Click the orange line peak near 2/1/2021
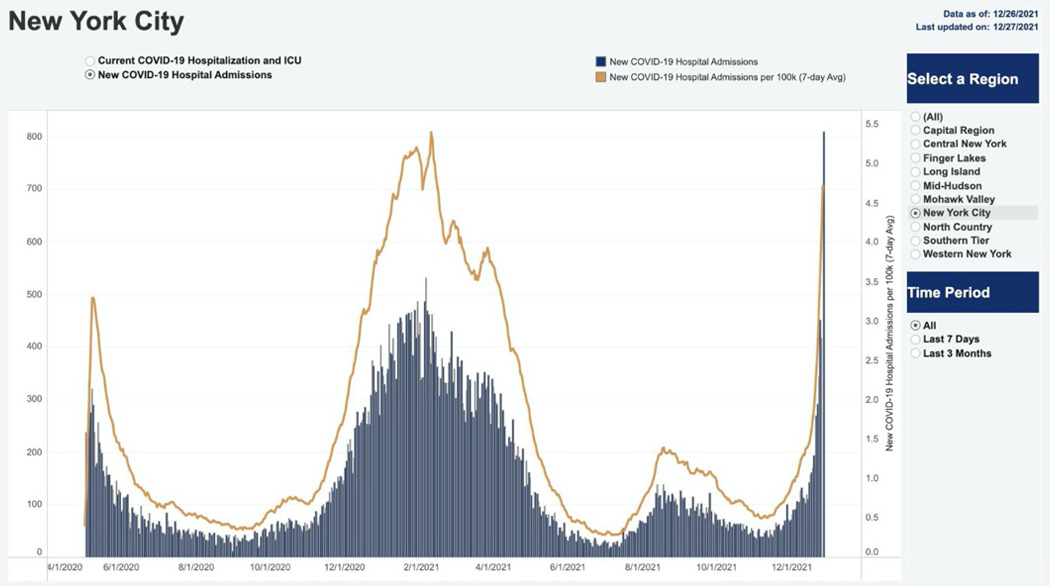Viewport: 1050px width, 586px height. pyautogui.click(x=431, y=133)
